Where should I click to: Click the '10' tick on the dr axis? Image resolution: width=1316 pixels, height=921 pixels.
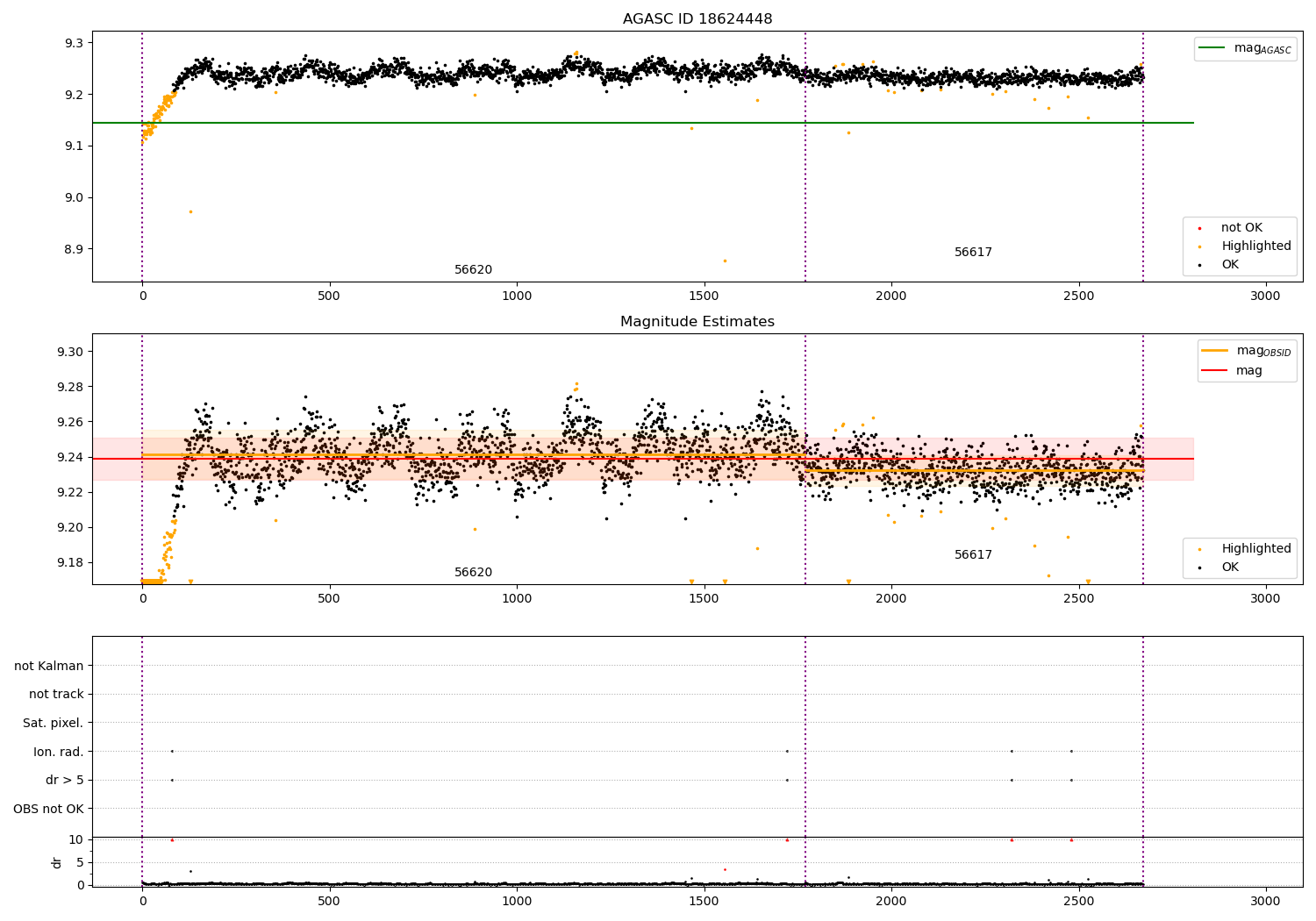[76, 839]
